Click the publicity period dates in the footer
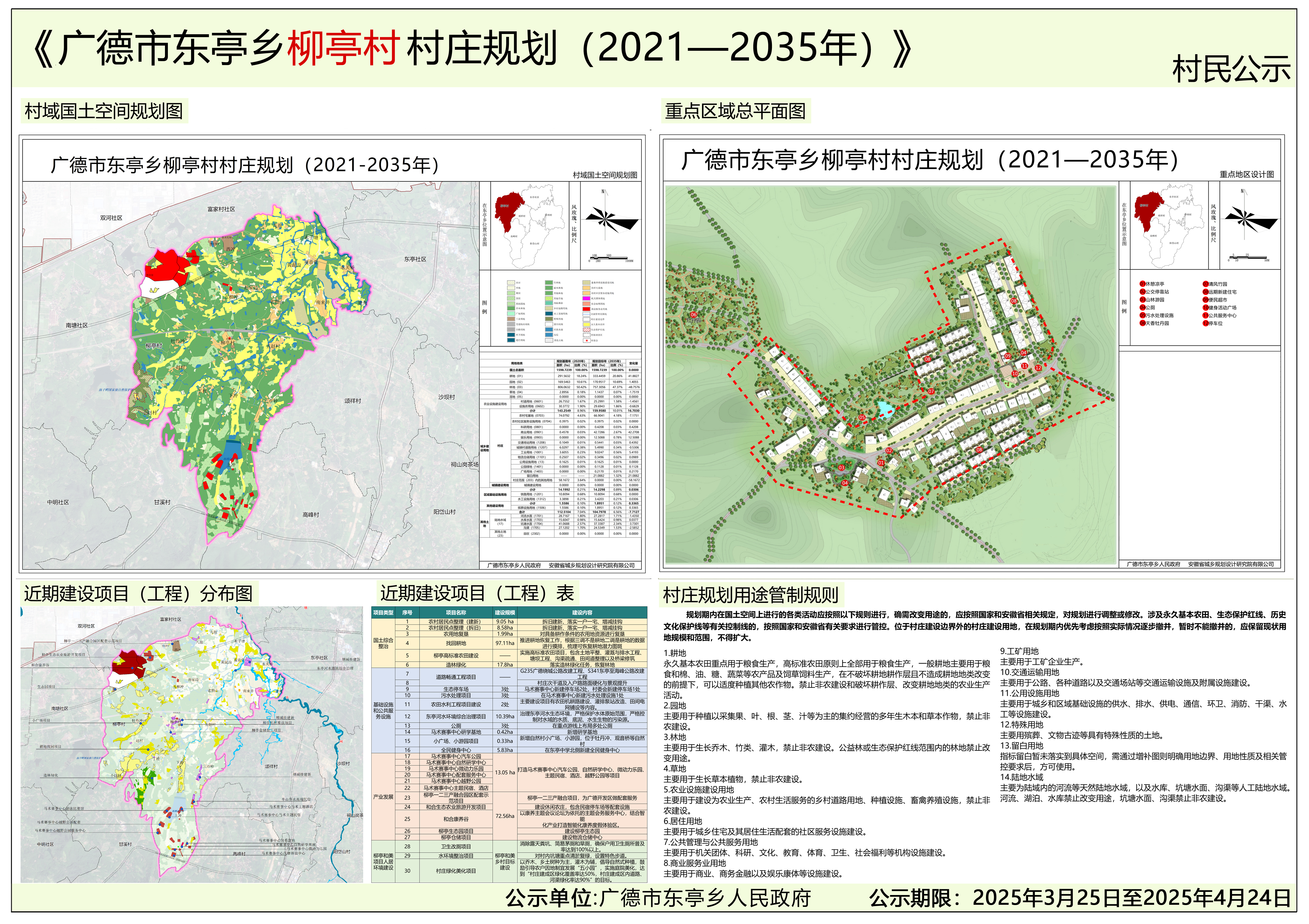The width and height of the screenshot is (1309, 924). click(x=1132, y=898)
